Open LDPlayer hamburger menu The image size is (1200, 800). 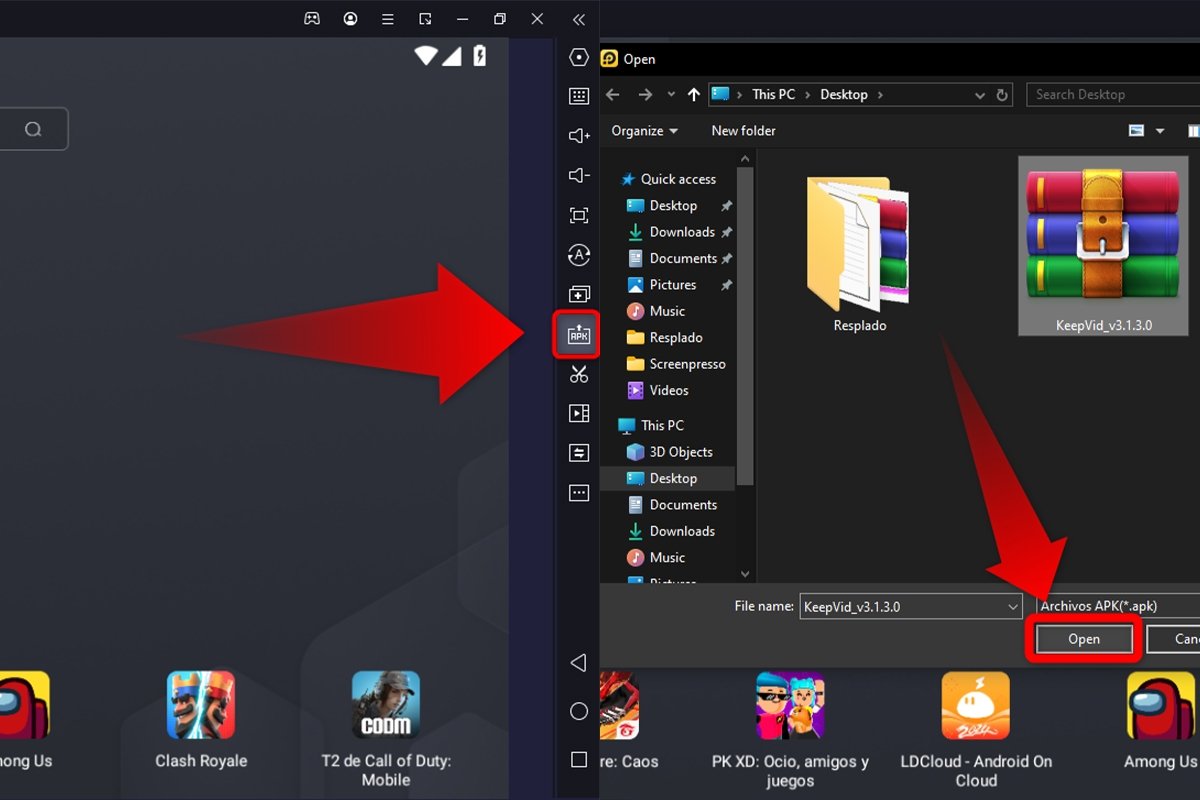[388, 19]
